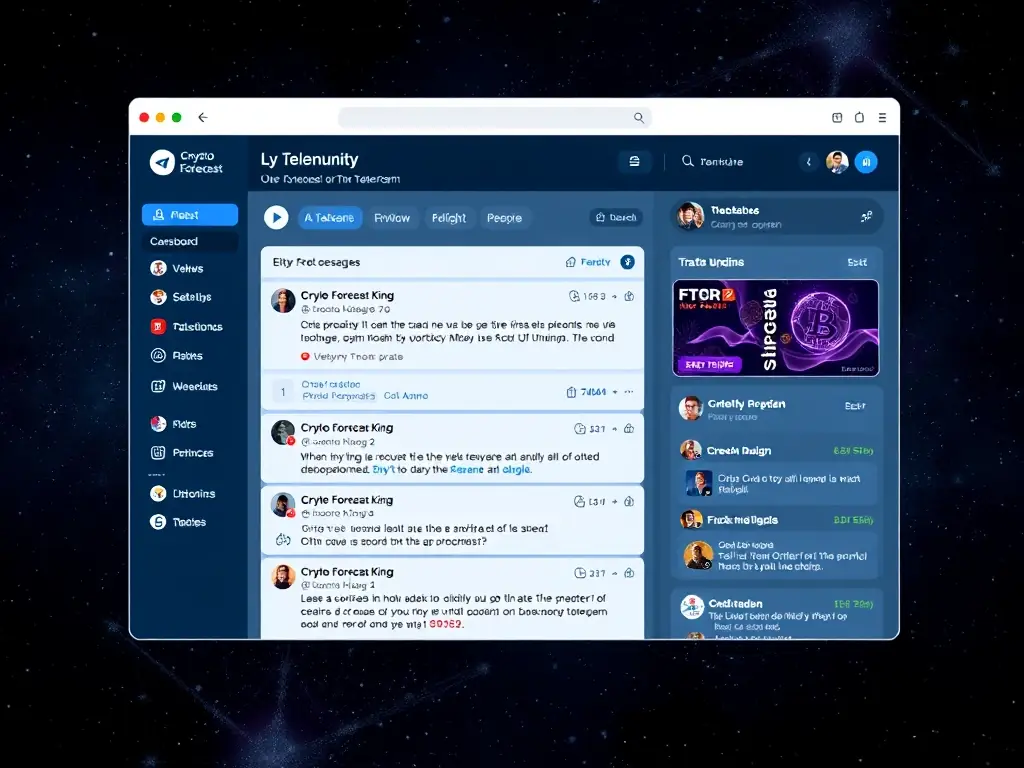1024x768 pixels.
Task: Click the blue 'single' link in the second post
Action: point(516,470)
